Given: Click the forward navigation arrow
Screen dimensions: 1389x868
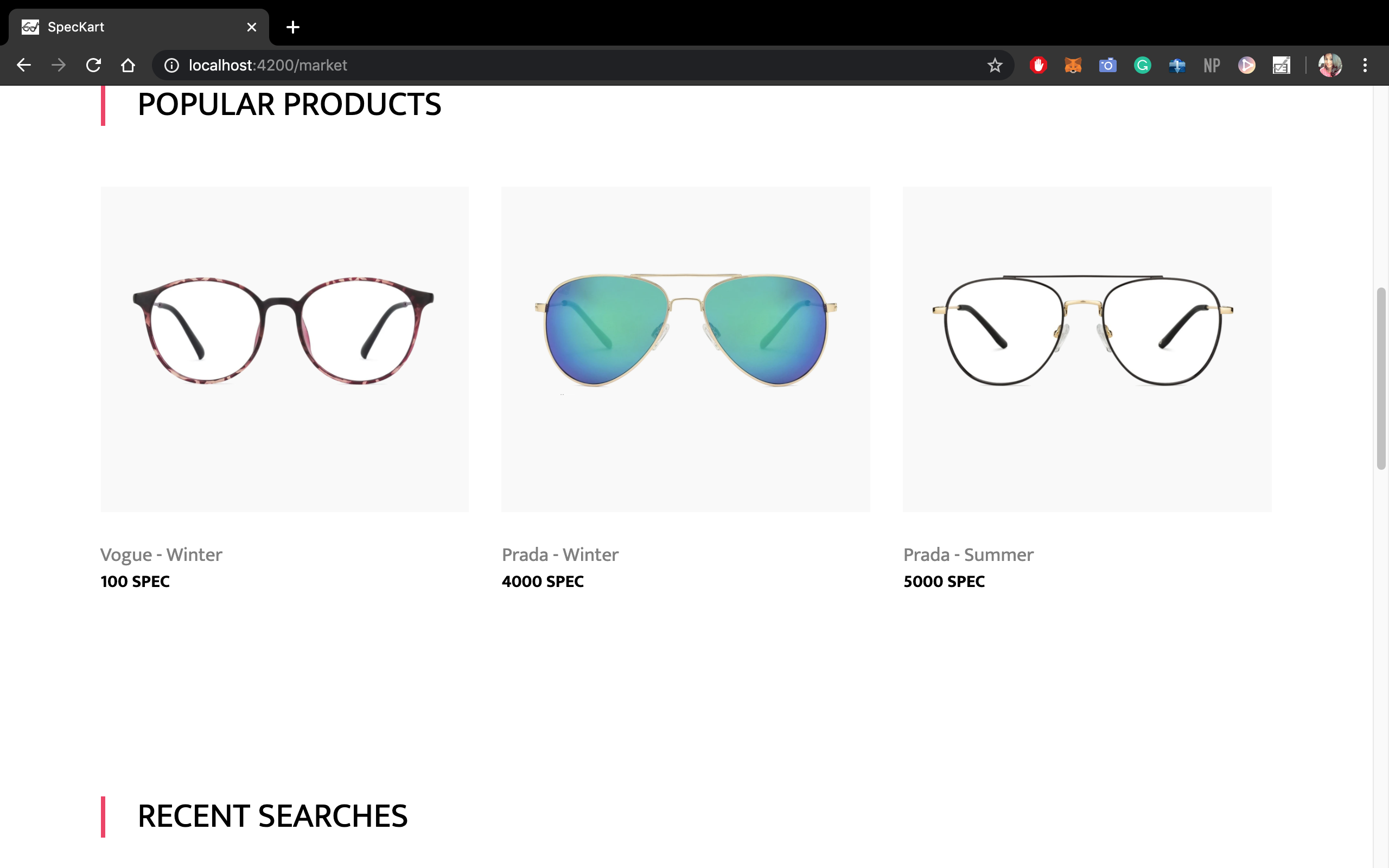Looking at the screenshot, I should pos(58,65).
